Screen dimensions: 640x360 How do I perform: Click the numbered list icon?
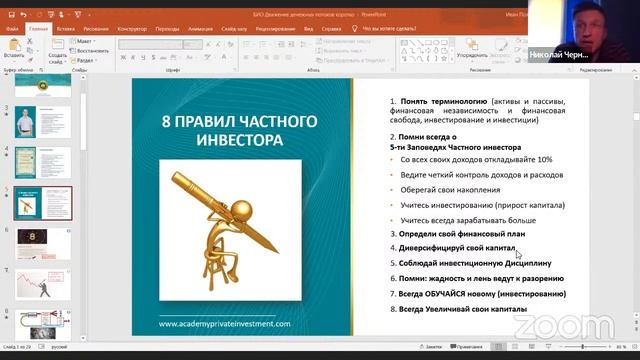click(263, 44)
